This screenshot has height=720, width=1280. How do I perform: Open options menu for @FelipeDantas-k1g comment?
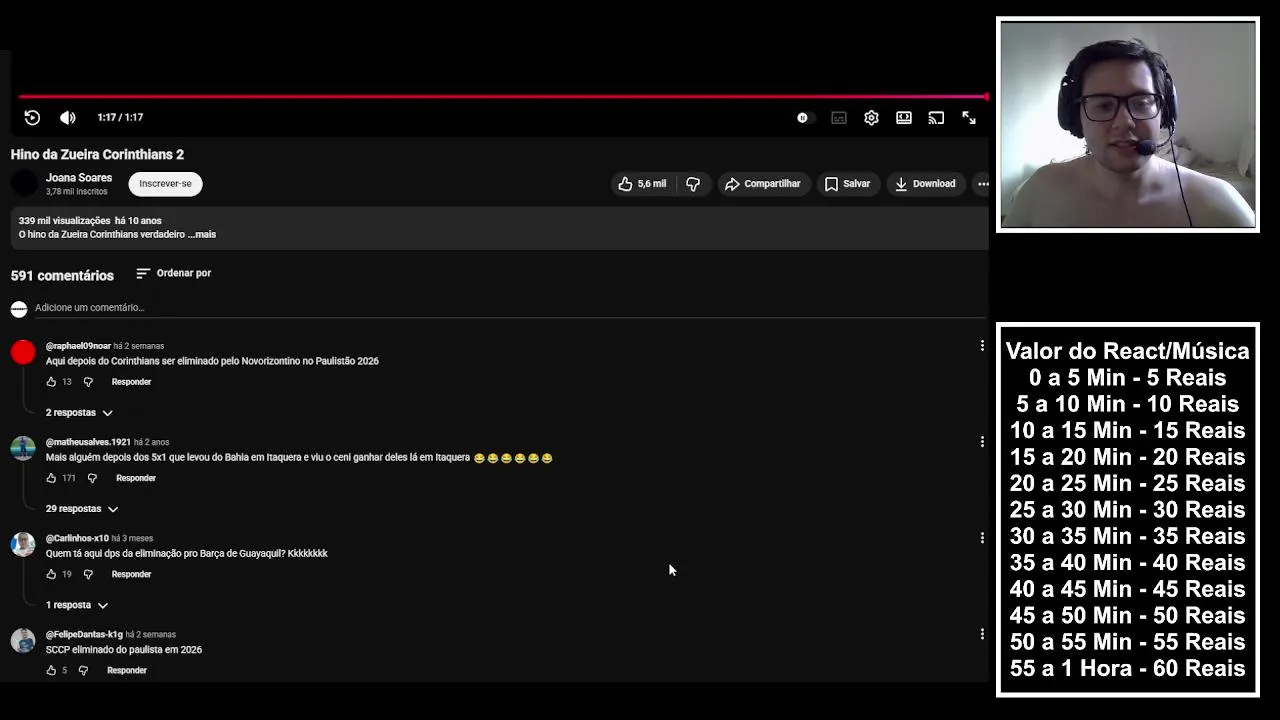pyautogui.click(x=982, y=633)
